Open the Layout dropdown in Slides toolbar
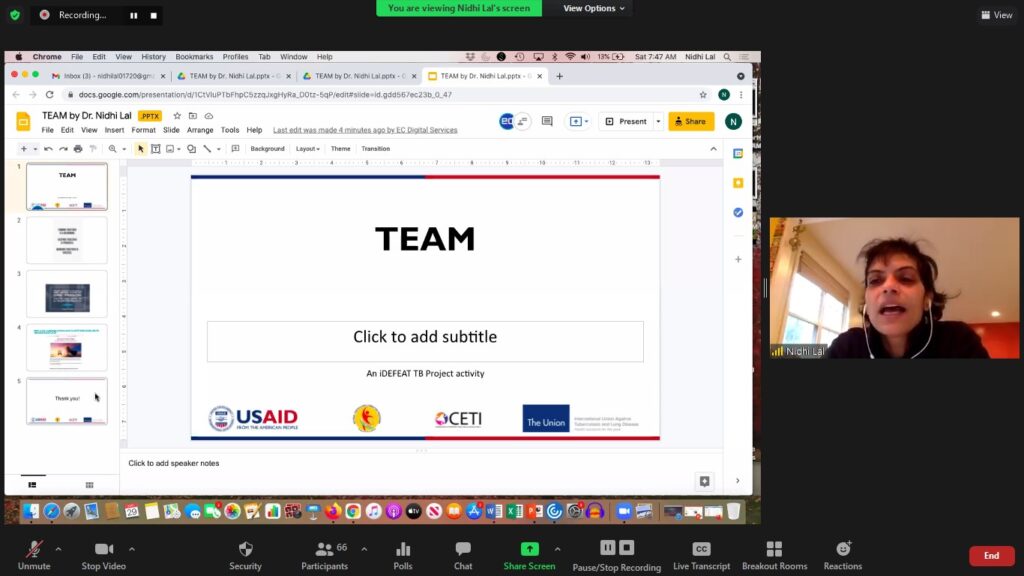Screen dimensions: 1024x576 (307, 149)
